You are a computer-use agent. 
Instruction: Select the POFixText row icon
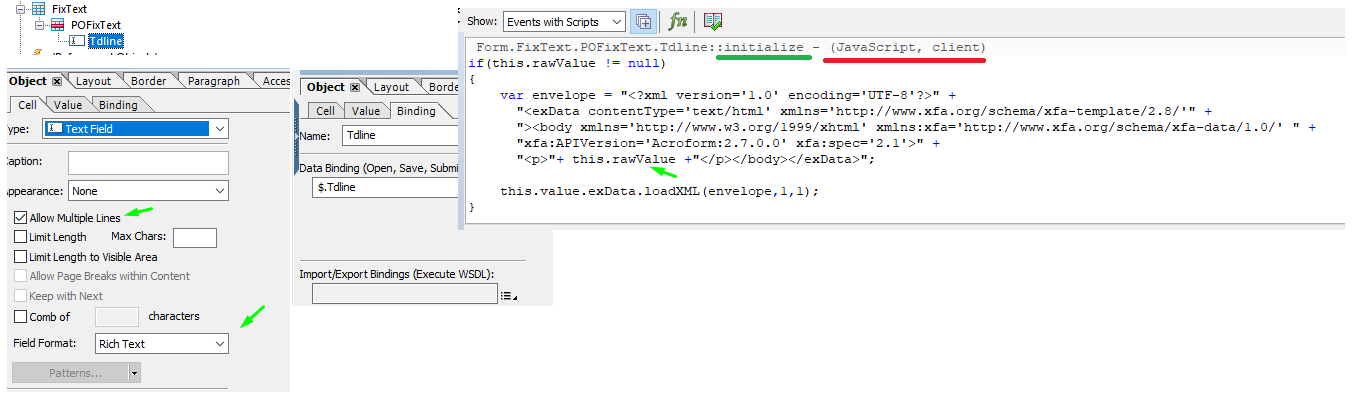(57, 24)
